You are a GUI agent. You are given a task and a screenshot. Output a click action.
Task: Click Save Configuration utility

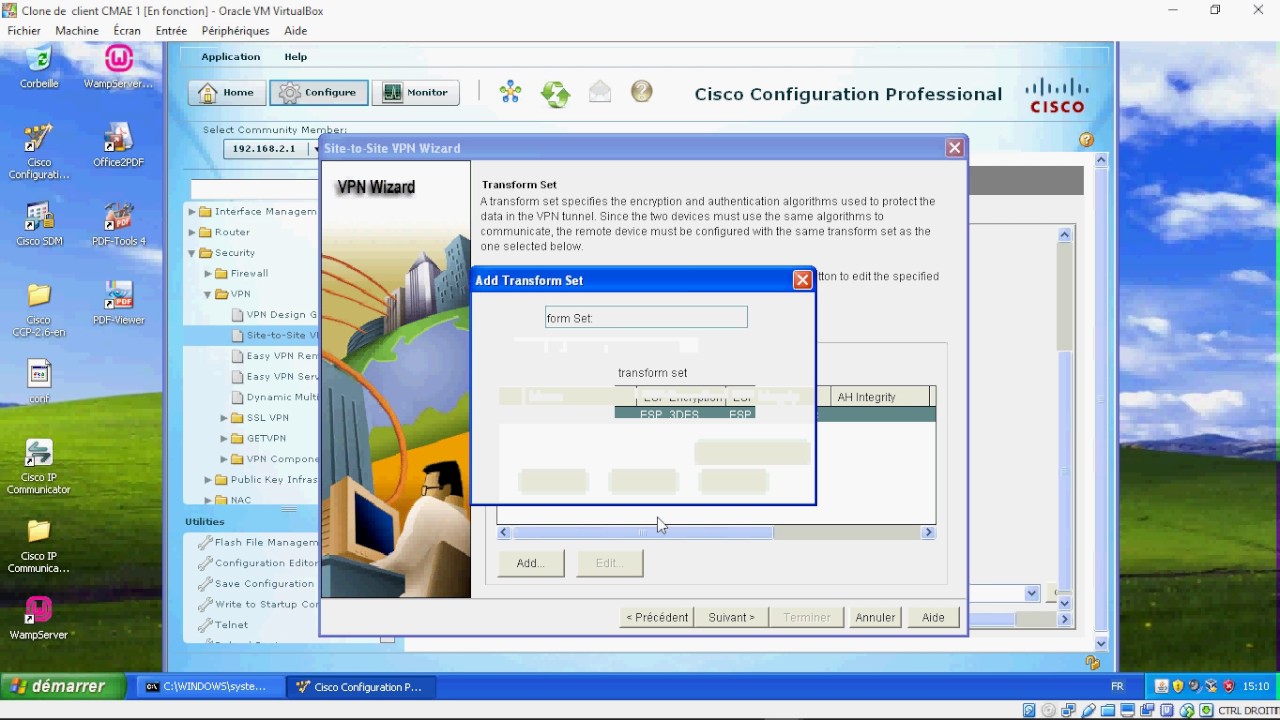click(257, 584)
